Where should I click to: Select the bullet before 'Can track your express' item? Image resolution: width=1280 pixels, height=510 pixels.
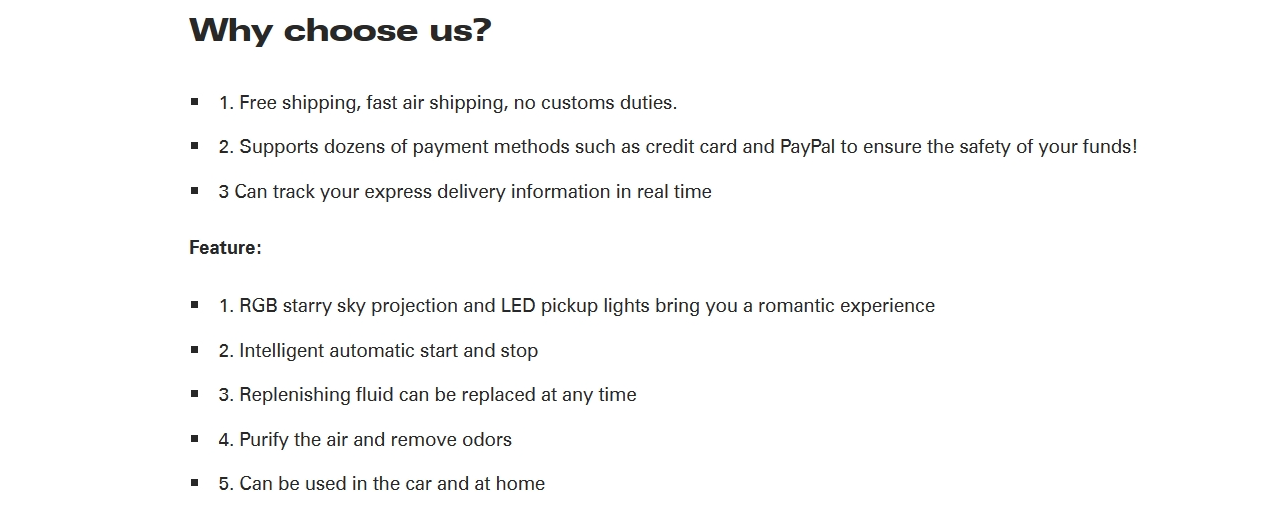pyautogui.click(x=195, y=190)
